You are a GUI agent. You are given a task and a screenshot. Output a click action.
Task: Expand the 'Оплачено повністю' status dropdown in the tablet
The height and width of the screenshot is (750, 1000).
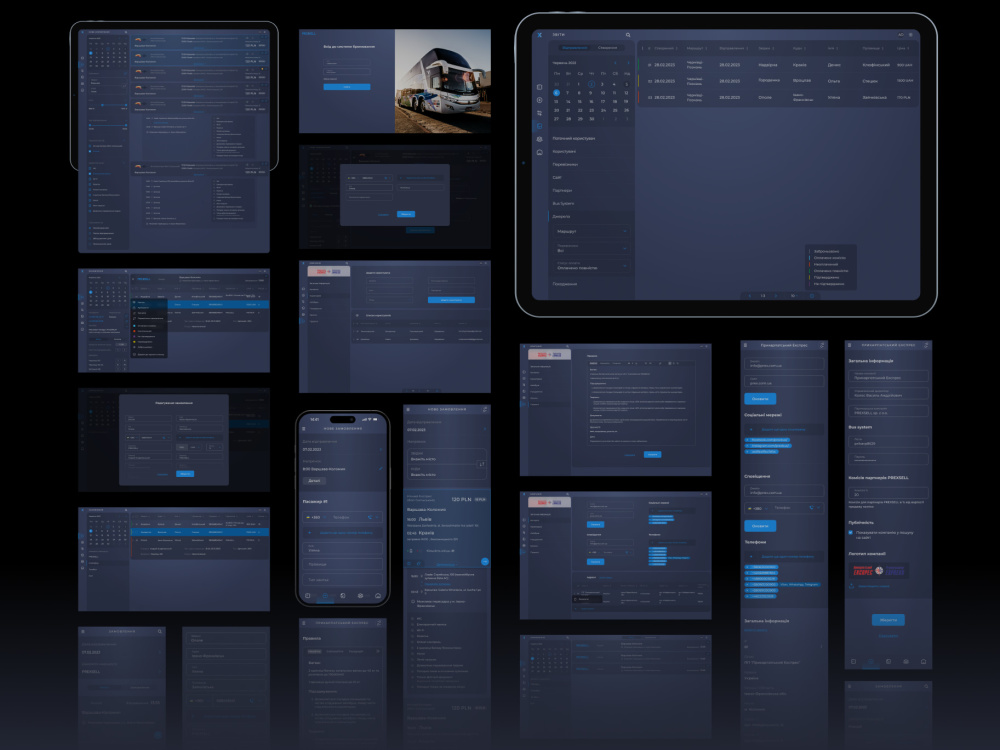tap(592, 265)
